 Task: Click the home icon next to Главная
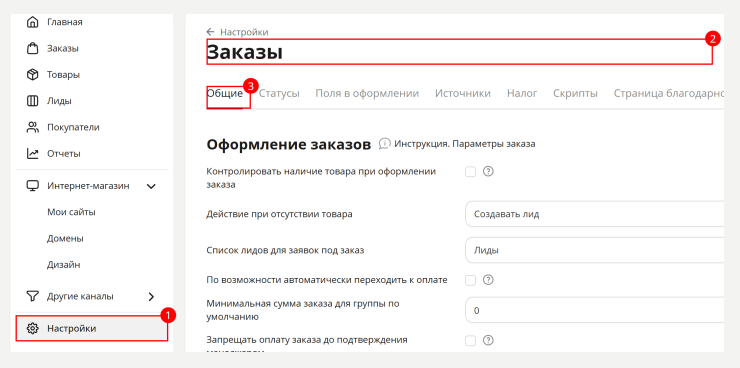[32, 22]
